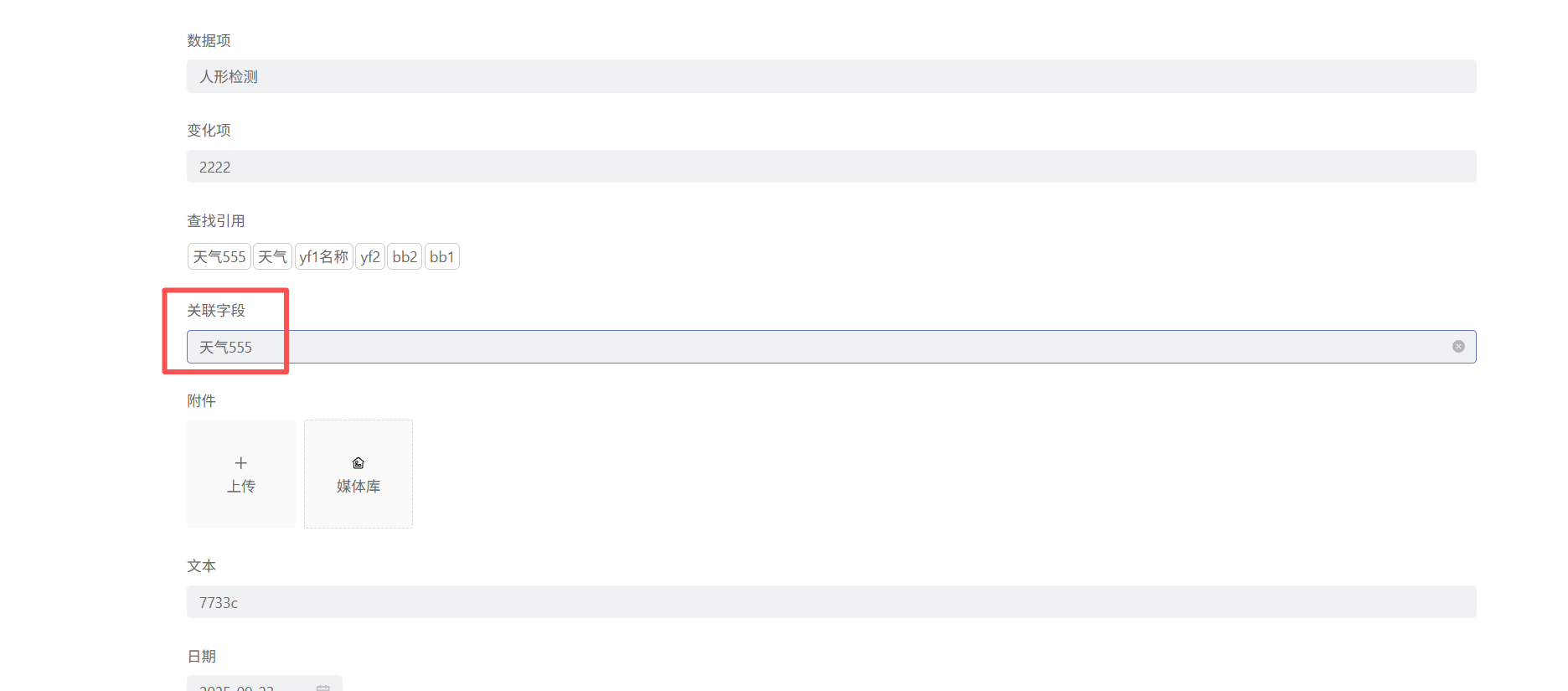Select the 天气 reference tag
Screen dimensions: 1568x691
coord(272,256)
